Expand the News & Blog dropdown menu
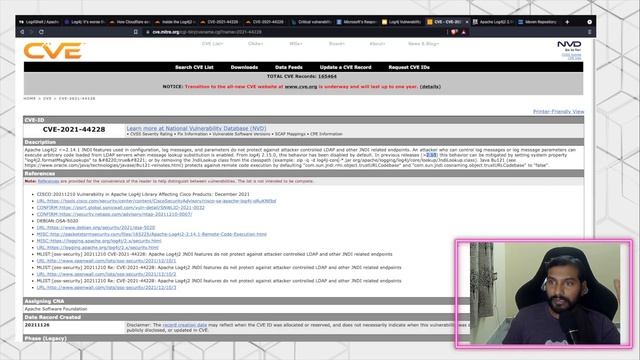This screenshot has height=360, width=640. [x=423, y=44]
